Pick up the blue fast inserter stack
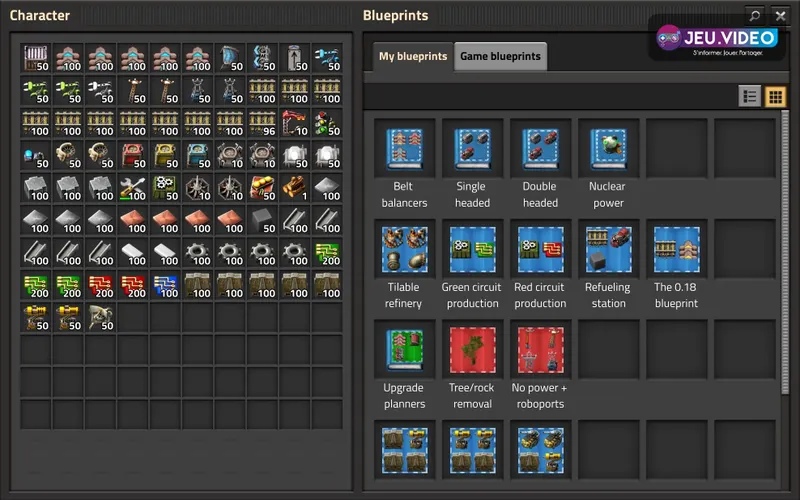 [x=327, y=59]
